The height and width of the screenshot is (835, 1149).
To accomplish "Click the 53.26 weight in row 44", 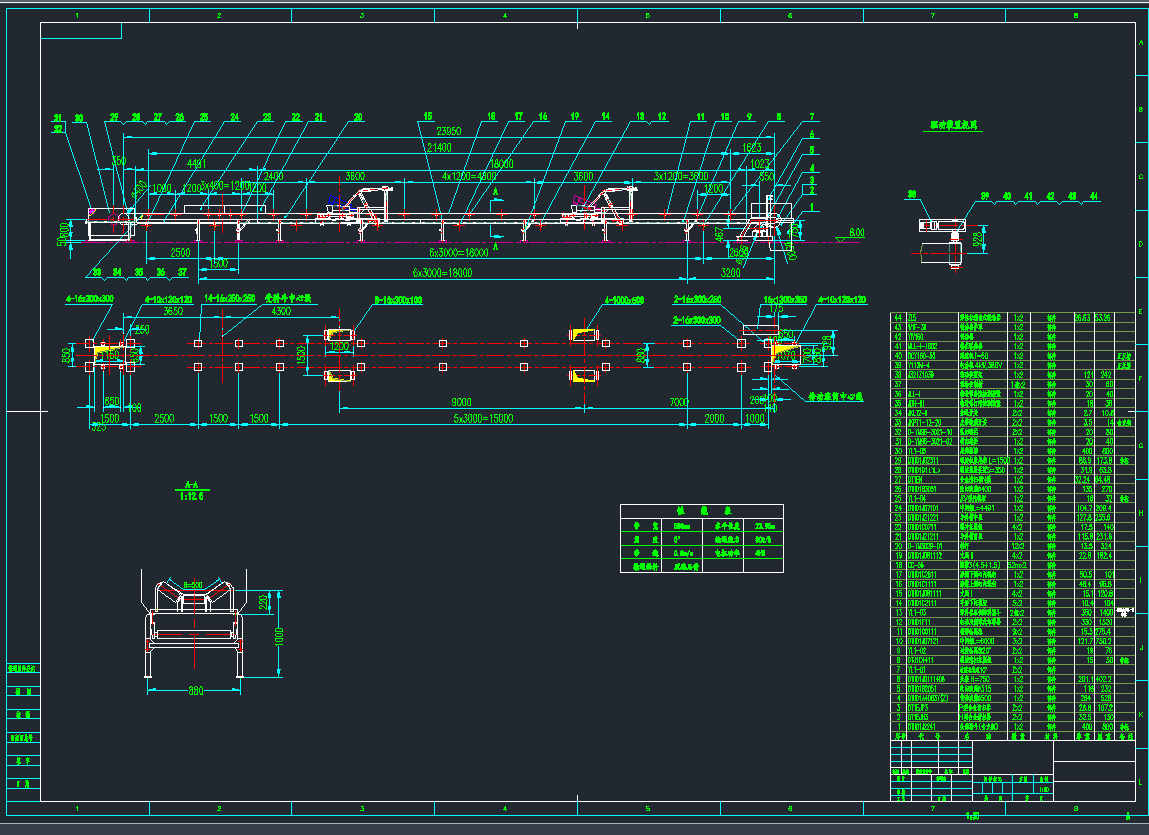I will [1104, 318].
